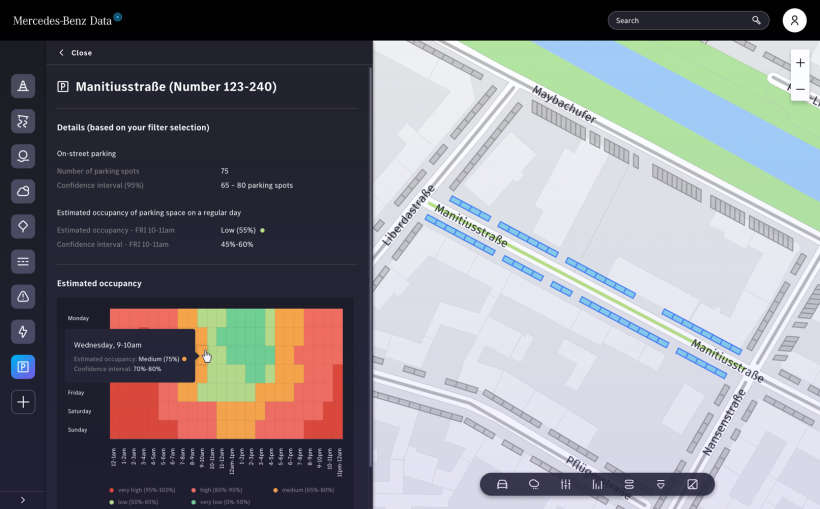Select the '65 - 80 parking spots' value
The width and height of the screenshot is (820, 509).
point(257,185)
